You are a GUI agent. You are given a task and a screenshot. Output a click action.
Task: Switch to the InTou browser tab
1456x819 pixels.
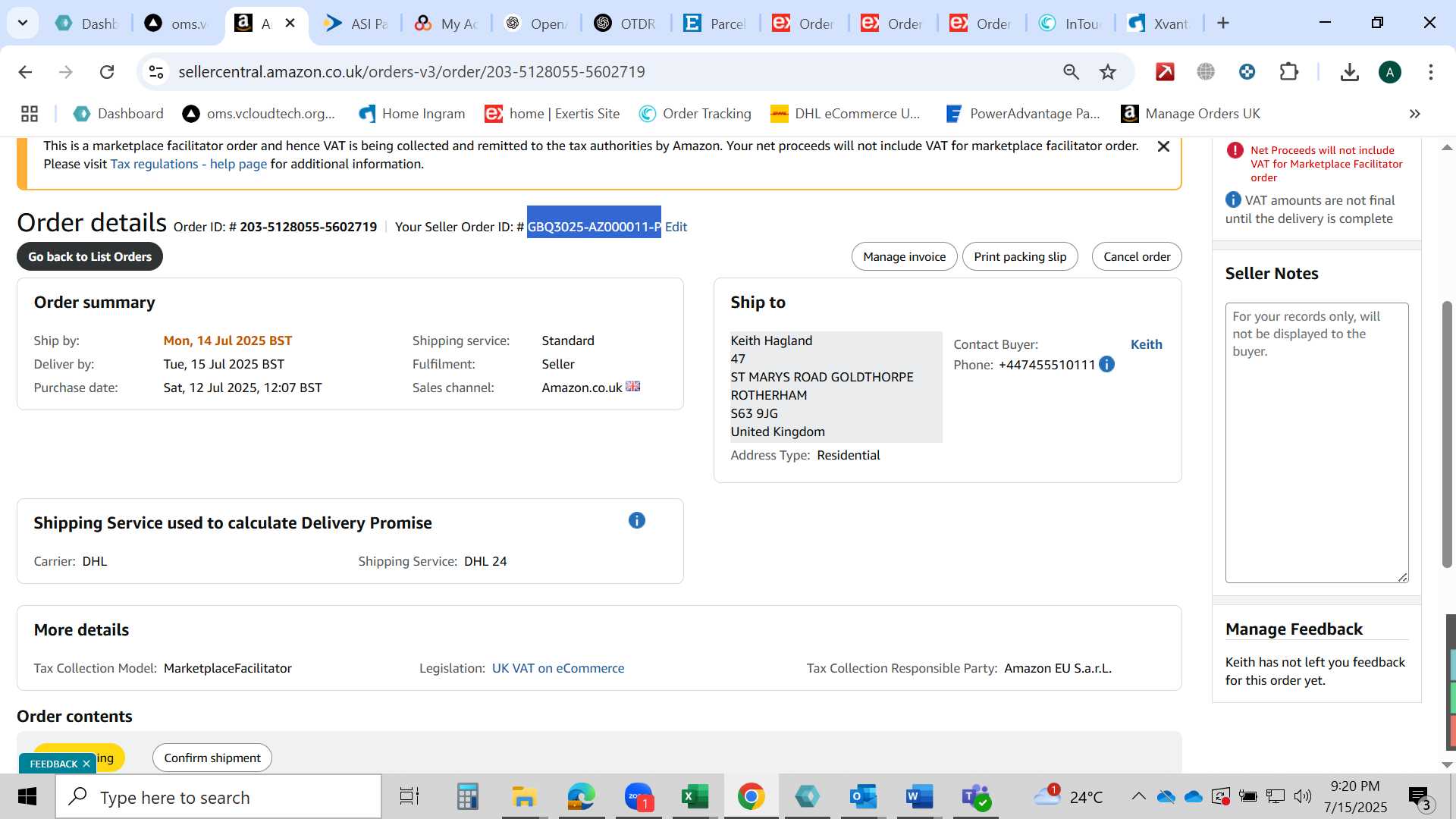point(1070,24)
